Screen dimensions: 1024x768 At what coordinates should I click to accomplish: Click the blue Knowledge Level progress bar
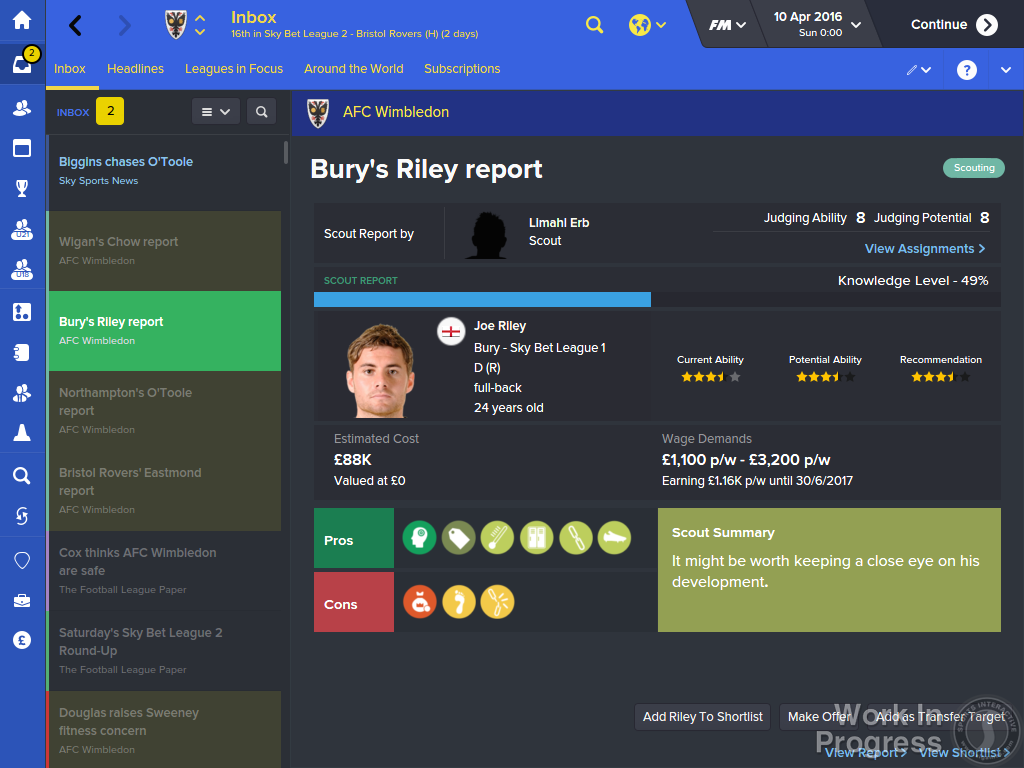tap(482, 300)
